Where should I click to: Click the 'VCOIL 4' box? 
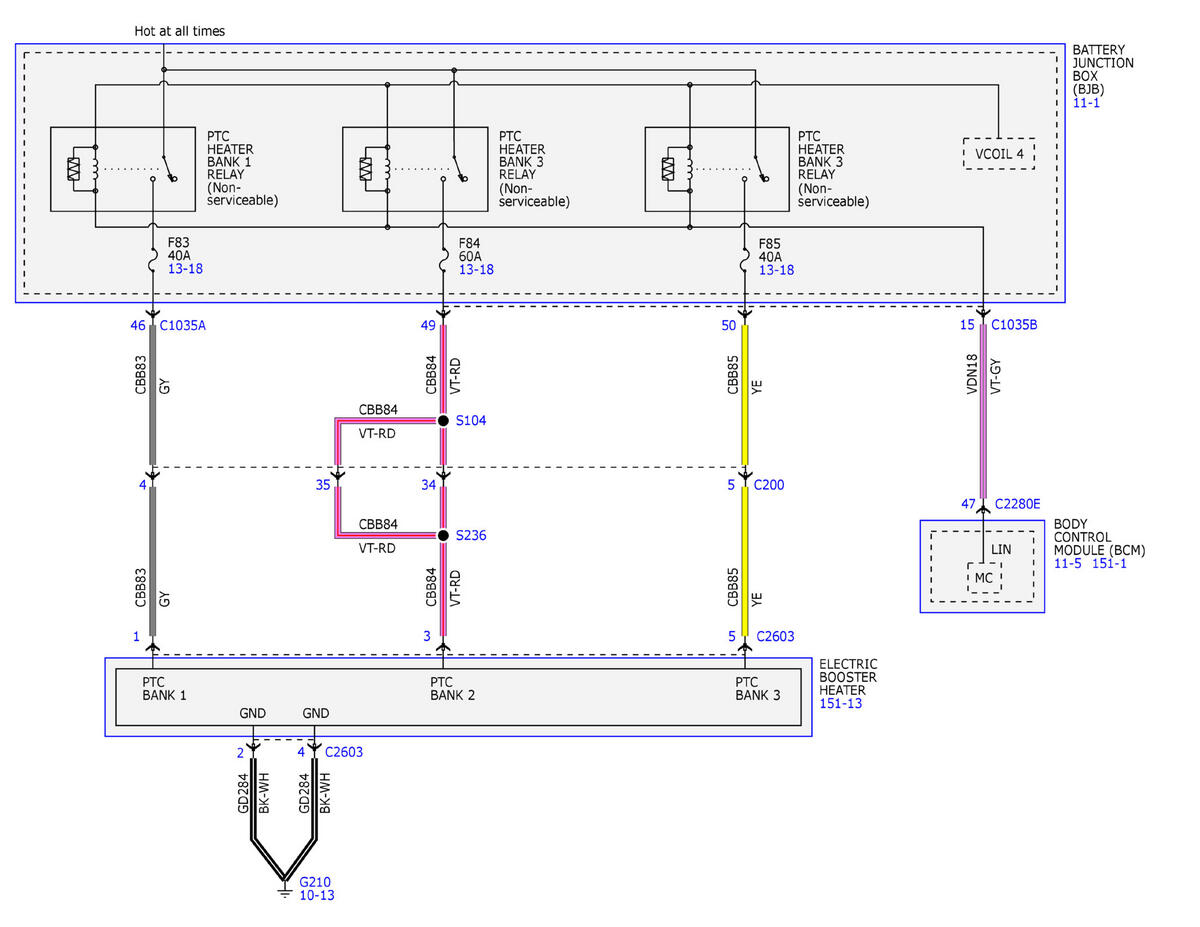[x=997, y=153]
